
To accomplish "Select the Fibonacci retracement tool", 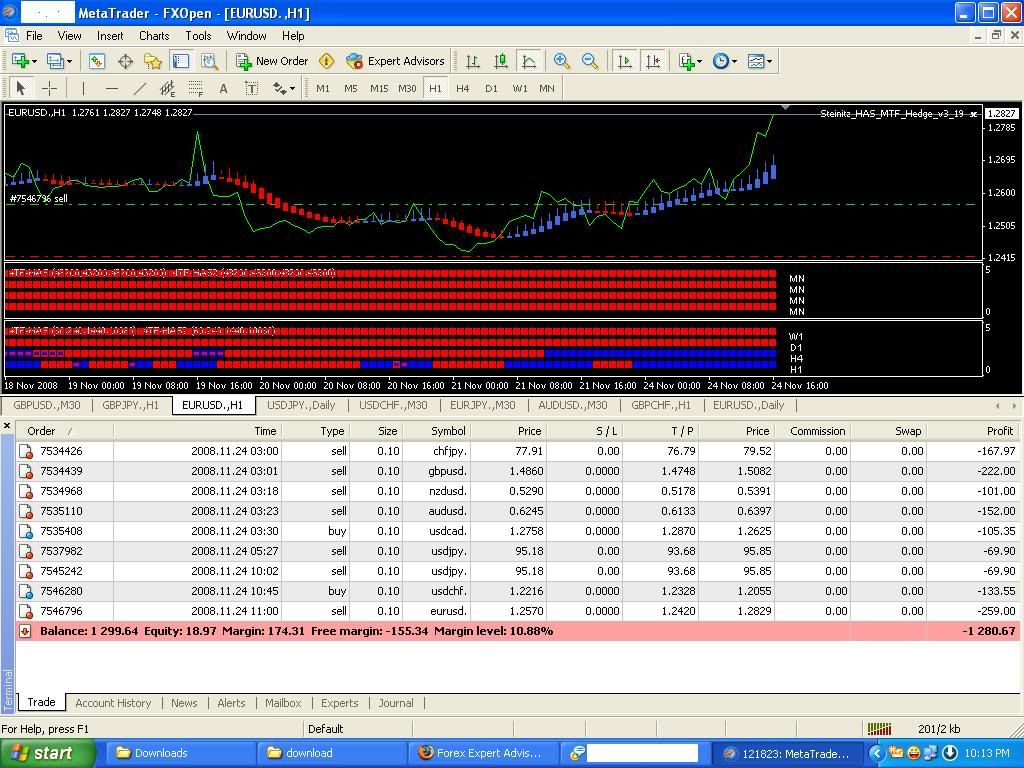I will tap(196, 88).
